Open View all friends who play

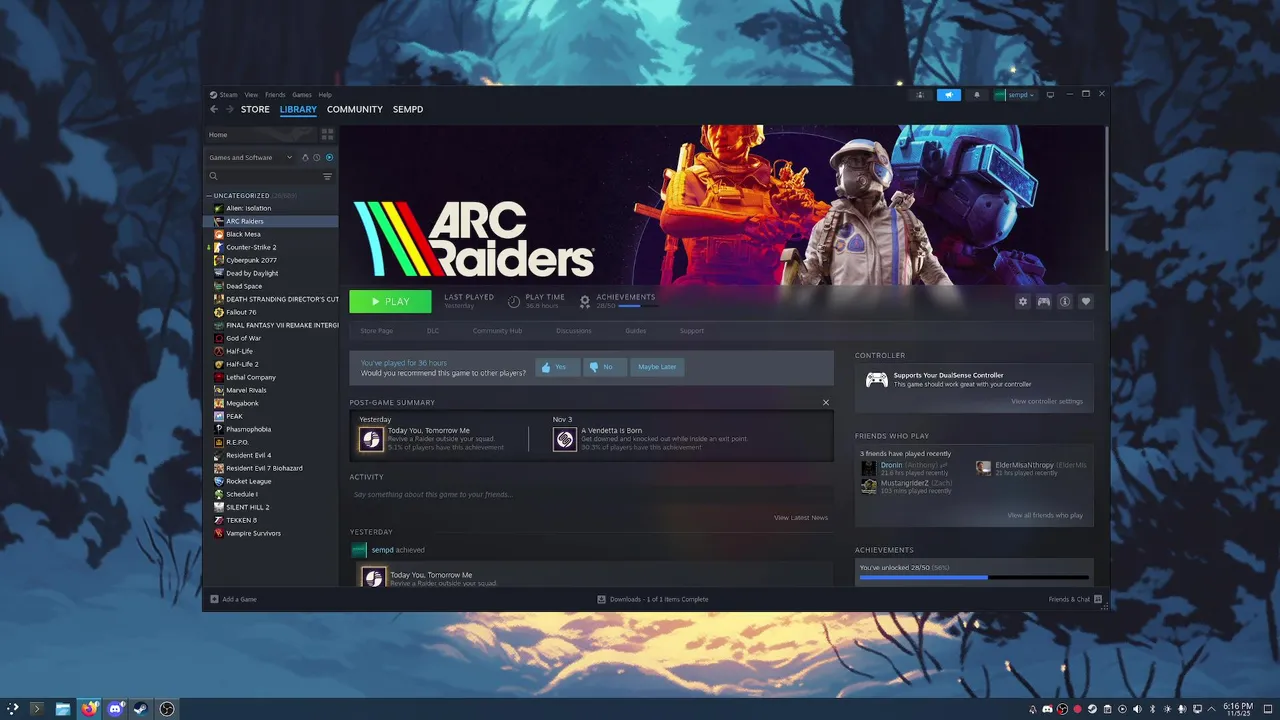pyautogui.click(x=1045, y=515)
